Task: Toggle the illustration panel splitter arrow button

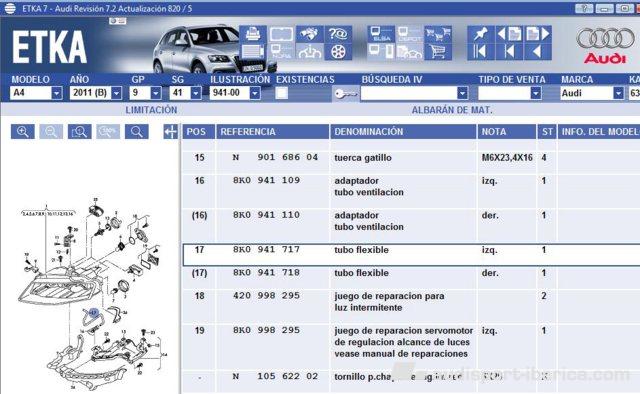Action: [170, 131]
